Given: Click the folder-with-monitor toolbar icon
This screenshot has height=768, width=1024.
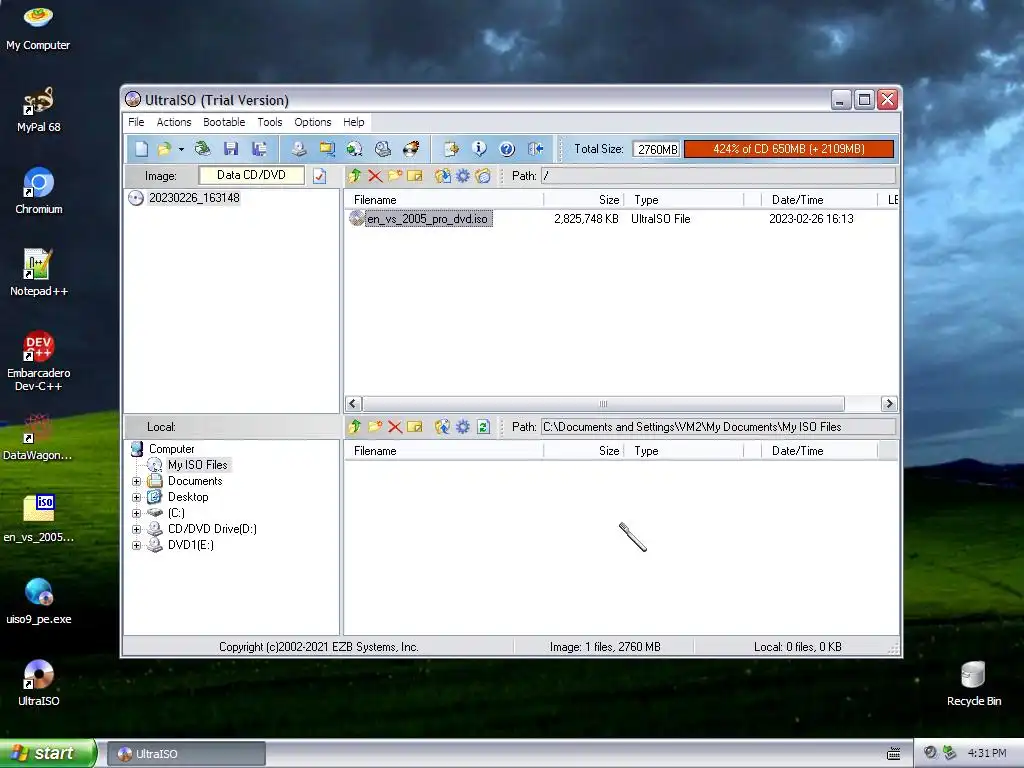Looking at the screenshot, I should 327,149.
